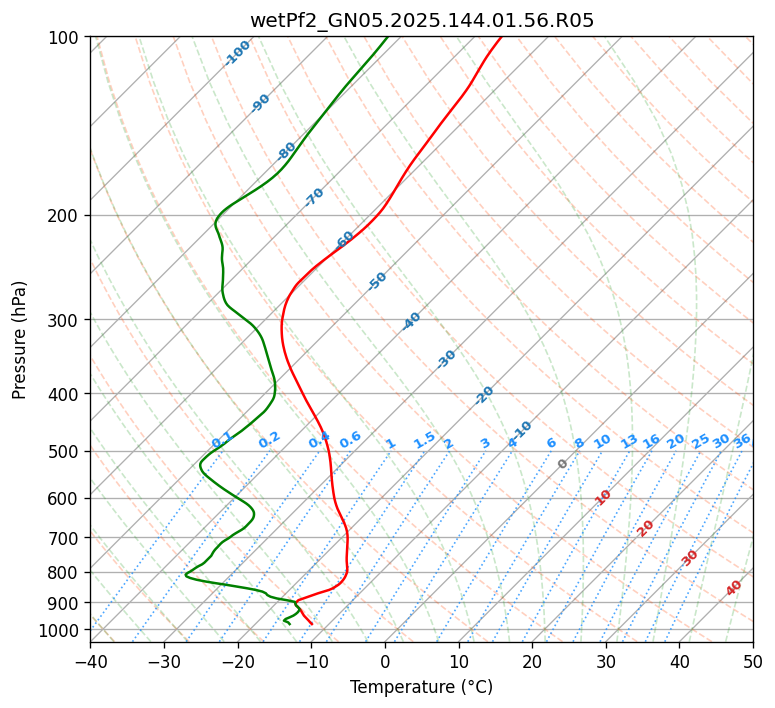Click the plot title wetPf2_GN05.2025.144.01.56.R05
775x708 pixels.
tap(422, 21)
